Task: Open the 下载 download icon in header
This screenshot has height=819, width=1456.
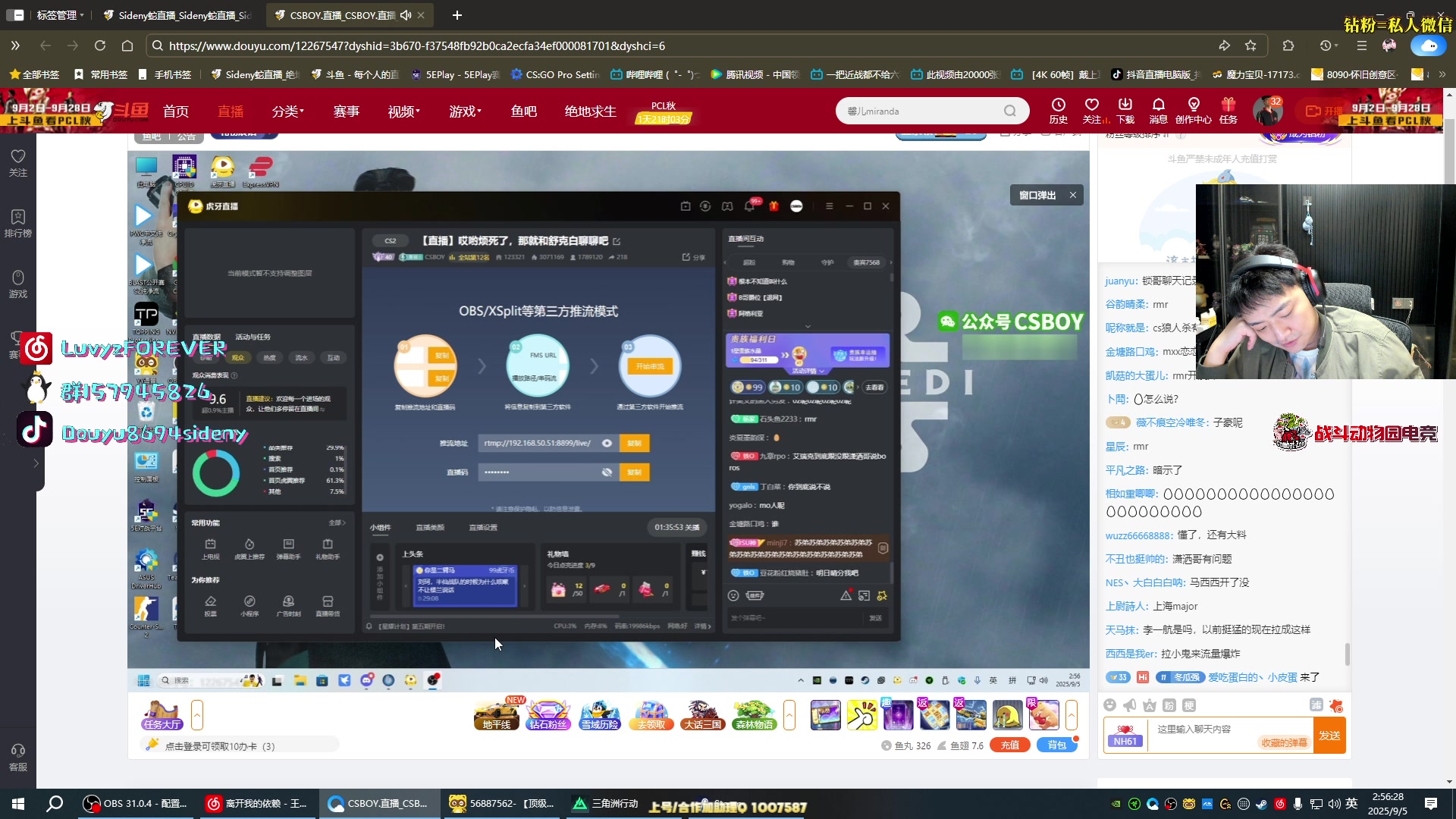Action: pos(1125,110)
